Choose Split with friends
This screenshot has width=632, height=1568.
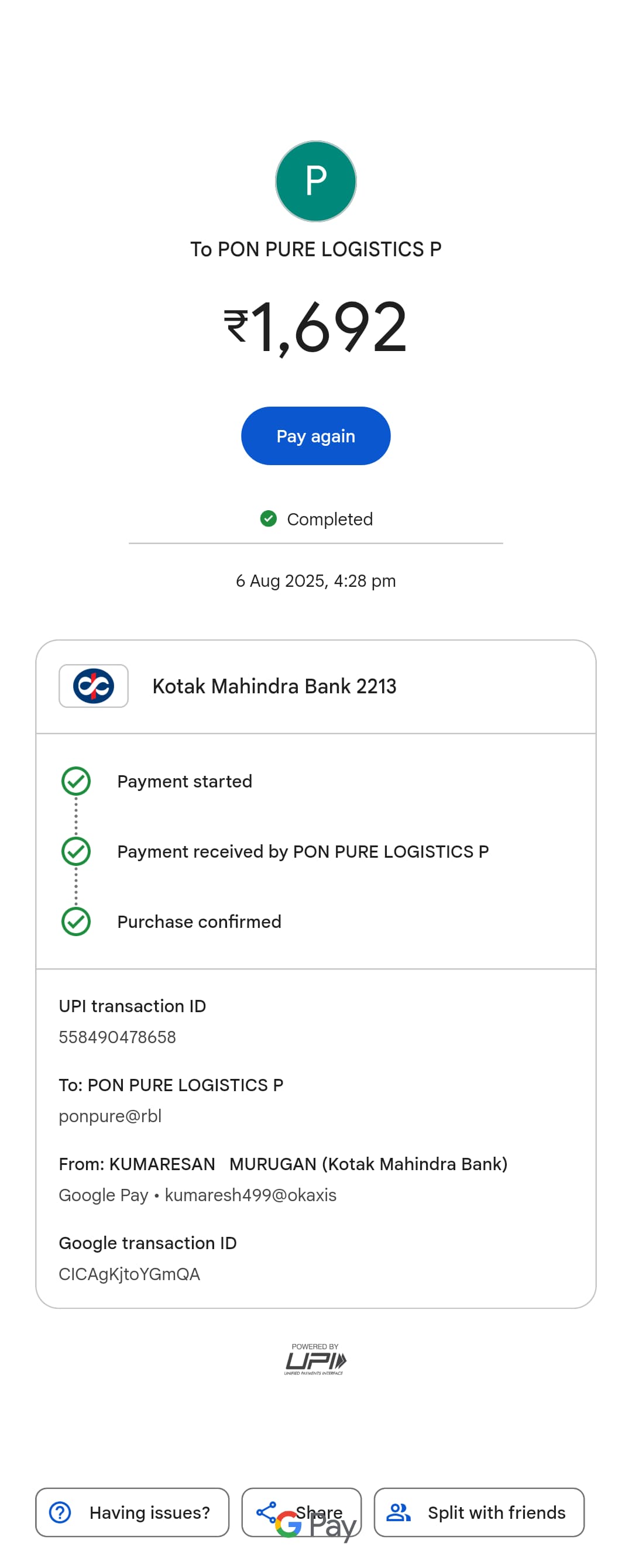pyautogui.click(x=479, y=1512)
